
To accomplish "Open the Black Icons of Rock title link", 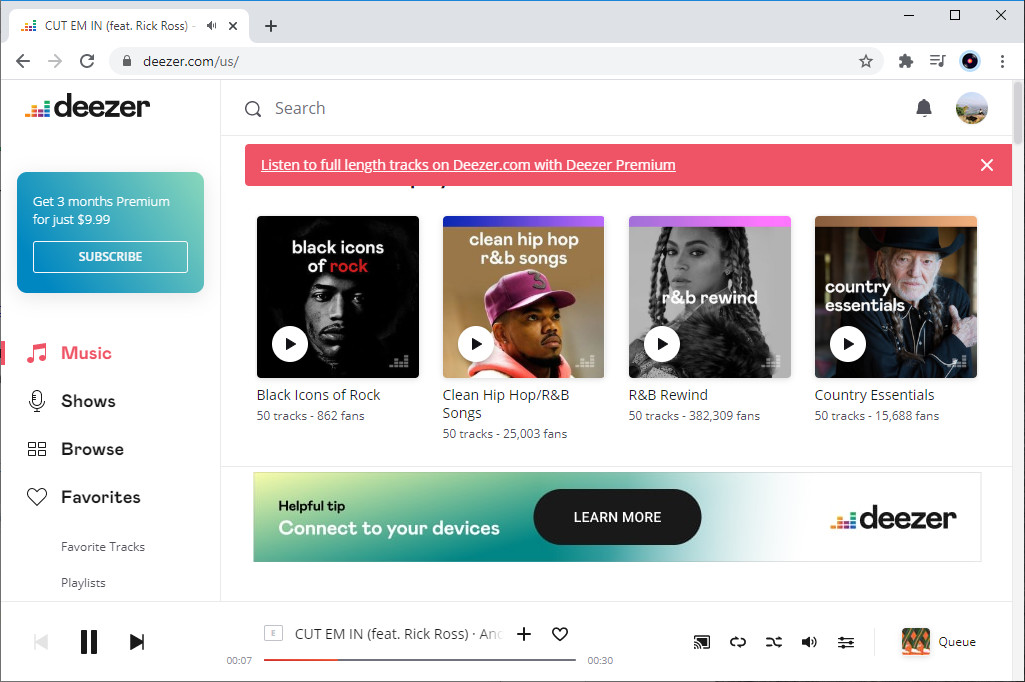I will click(318, 395).
